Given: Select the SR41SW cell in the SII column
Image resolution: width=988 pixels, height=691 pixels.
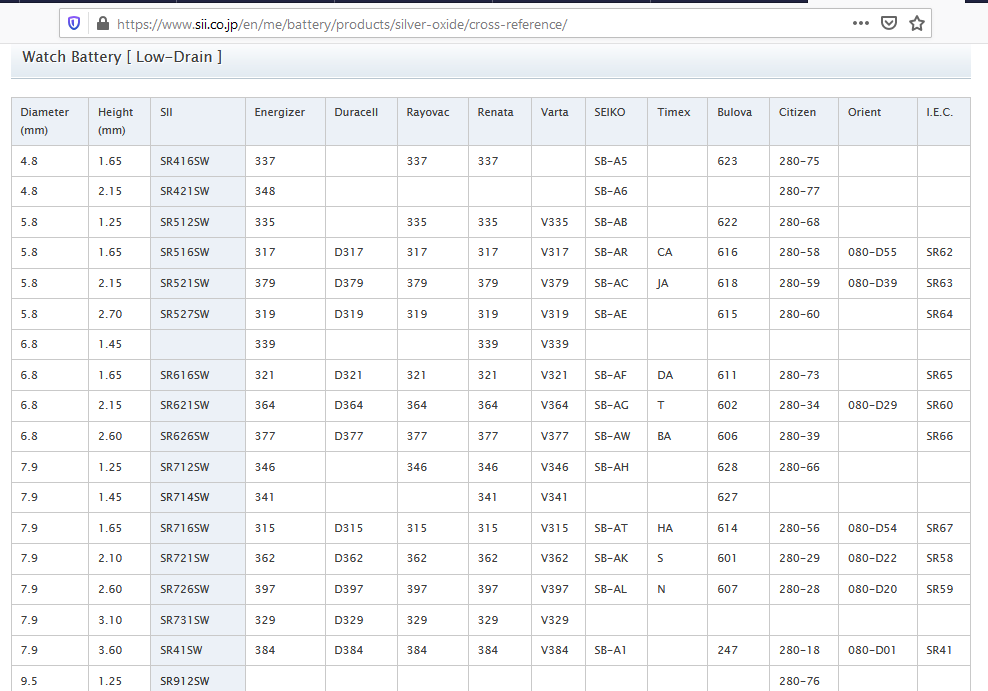Looking at the screenshot, I should 180,650.
